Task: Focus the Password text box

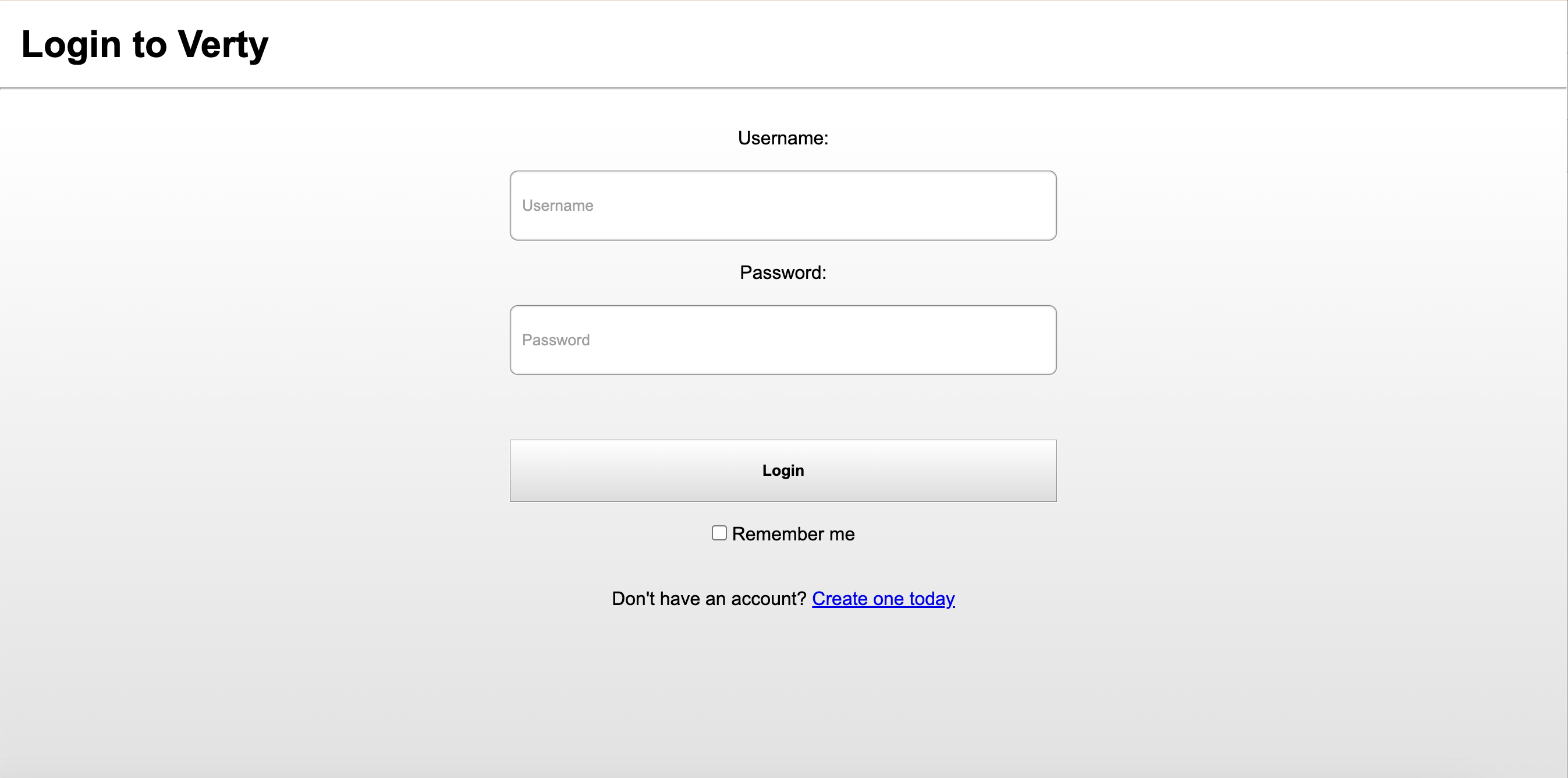Action: tap(783, 340)
